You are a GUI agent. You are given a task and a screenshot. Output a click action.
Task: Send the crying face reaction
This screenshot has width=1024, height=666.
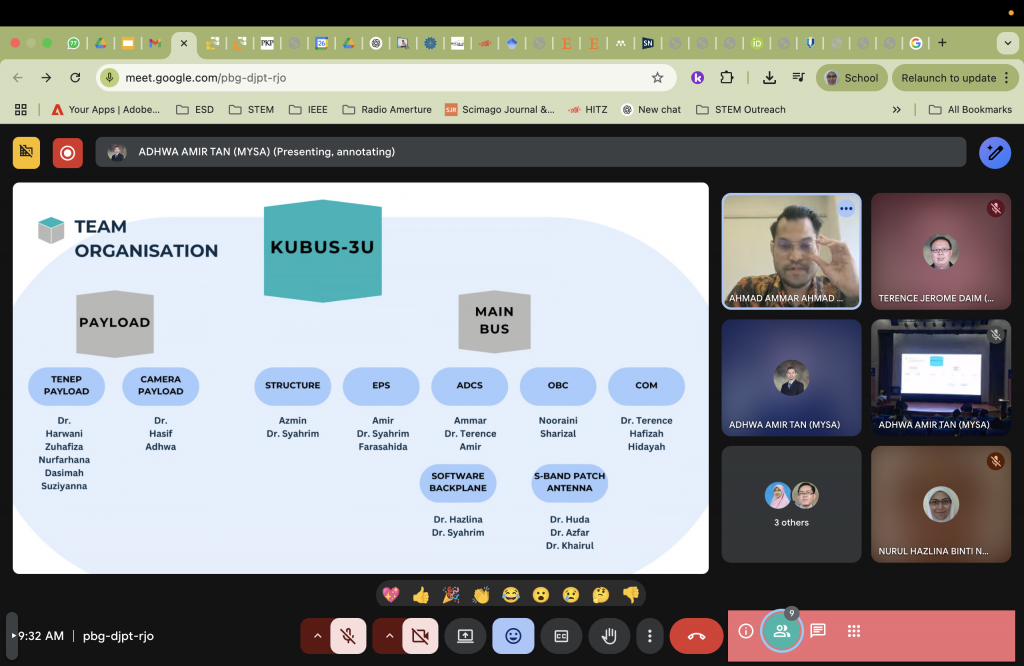click(571, 594)
